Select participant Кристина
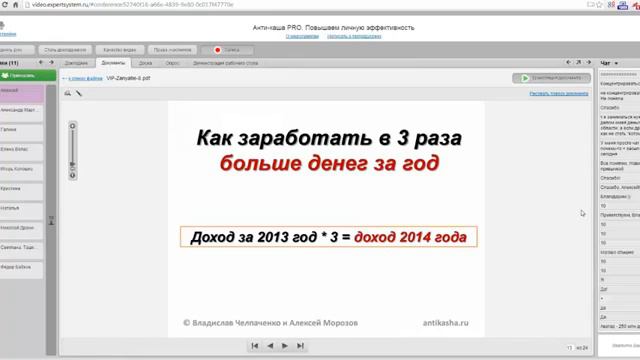Viewport: 640px width, 360px height. [22, 191]
